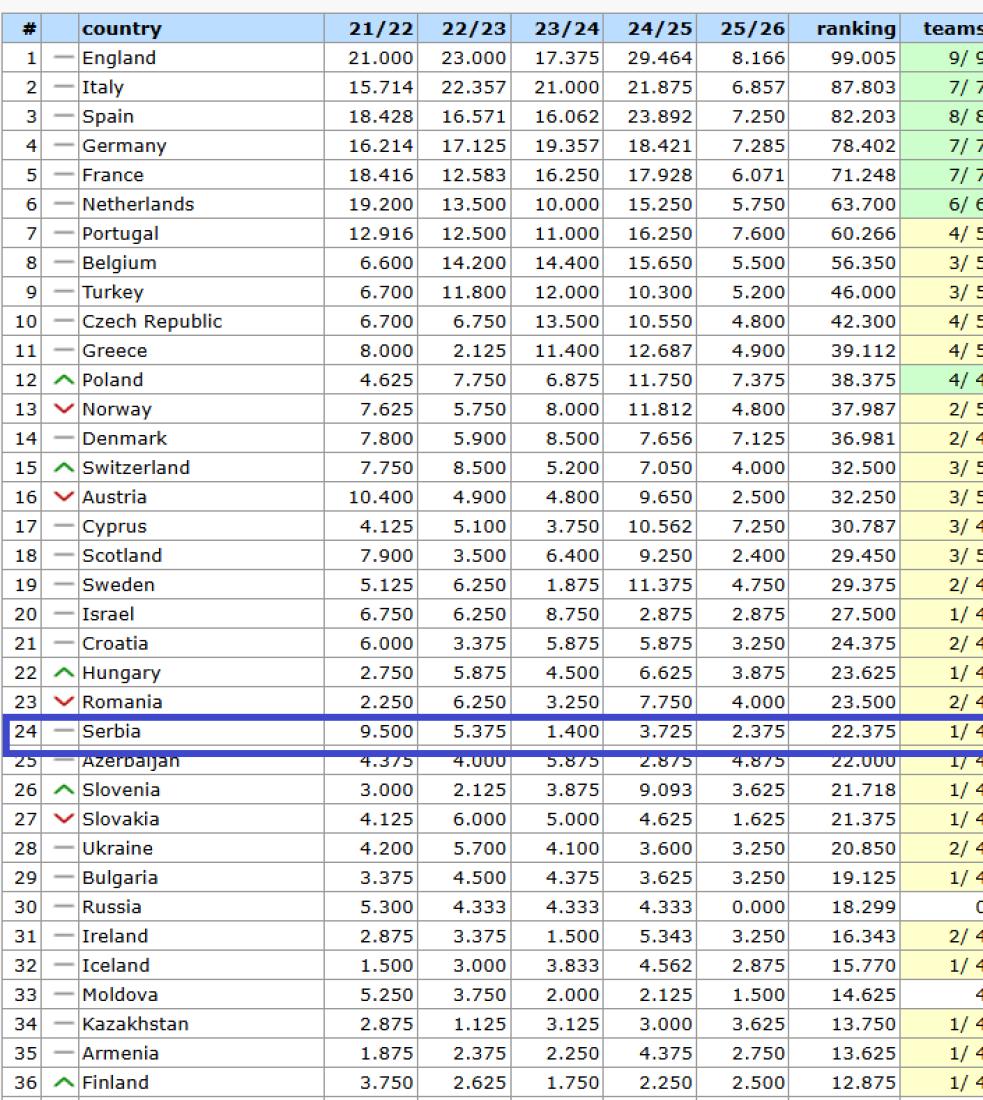The image size is (983, 1100).
Task: Click Serbia's ranking value 22.375
Action: 863,732
